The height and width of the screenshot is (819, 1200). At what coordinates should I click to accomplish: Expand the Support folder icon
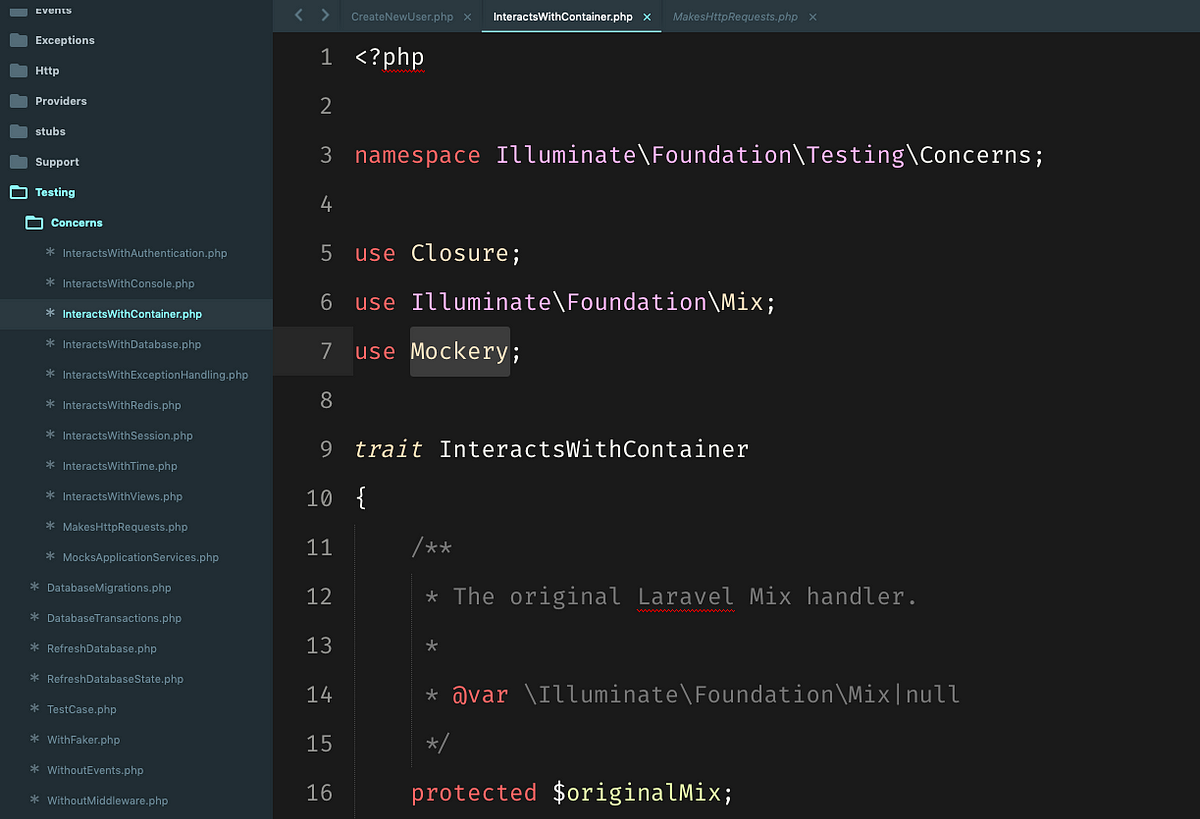(18, 162)
